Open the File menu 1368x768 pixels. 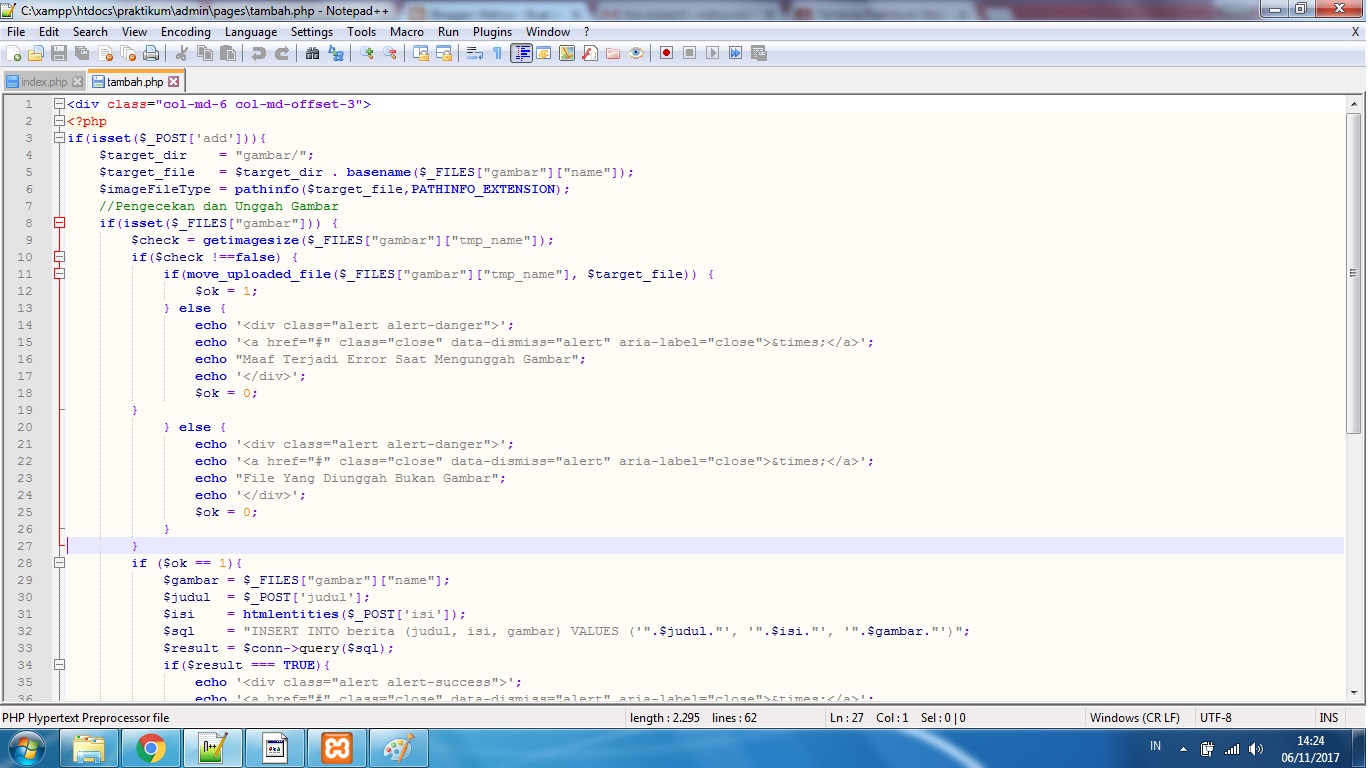[16, 32]
